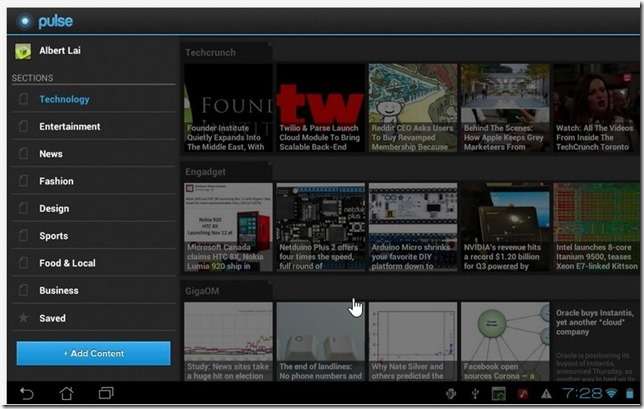
Task: Open Albert Lai's profile avatar
Action: pos(23,51)
